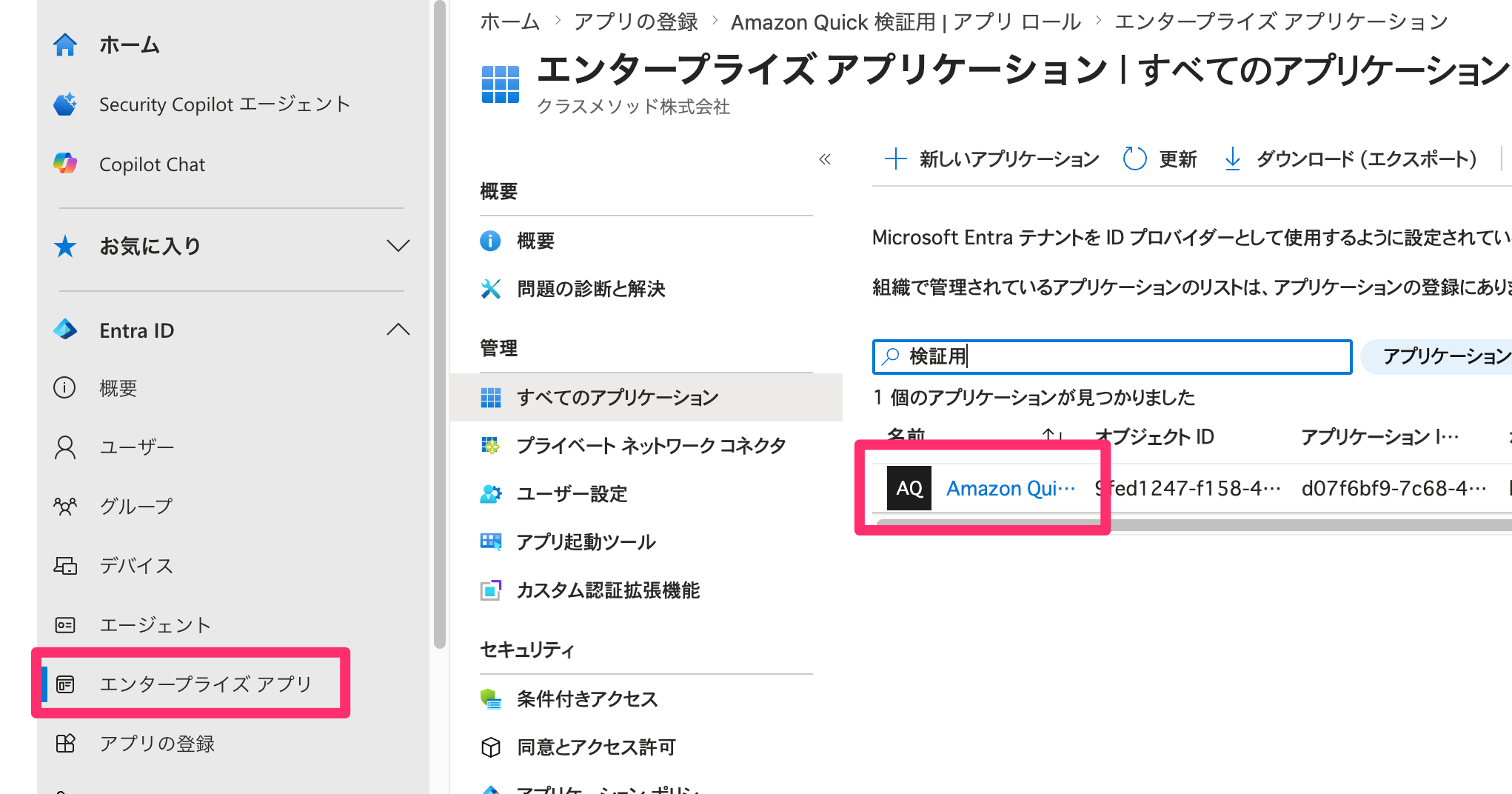This screenshot has width=1512, height=794.
Task: Click the sidebar vertical scrollbar
Action: 440,324
